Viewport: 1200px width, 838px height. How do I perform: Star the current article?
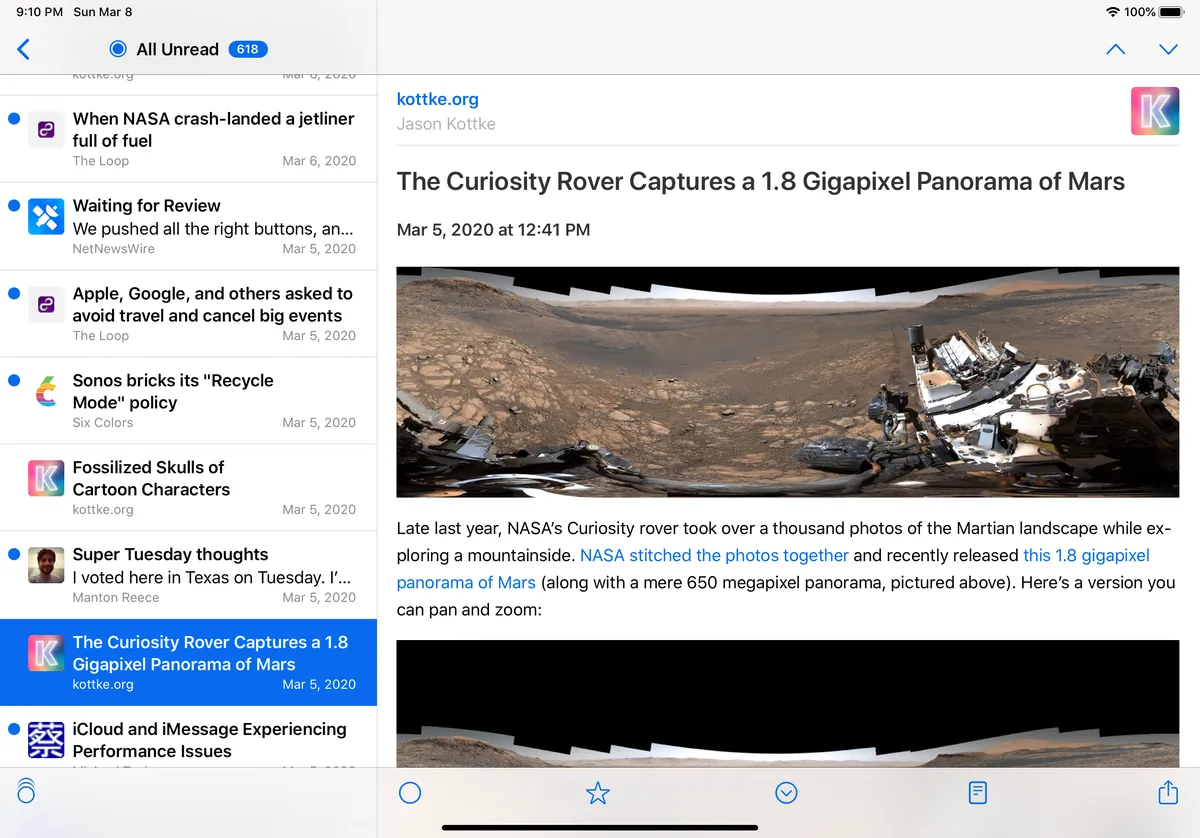(x=598, y=793)
